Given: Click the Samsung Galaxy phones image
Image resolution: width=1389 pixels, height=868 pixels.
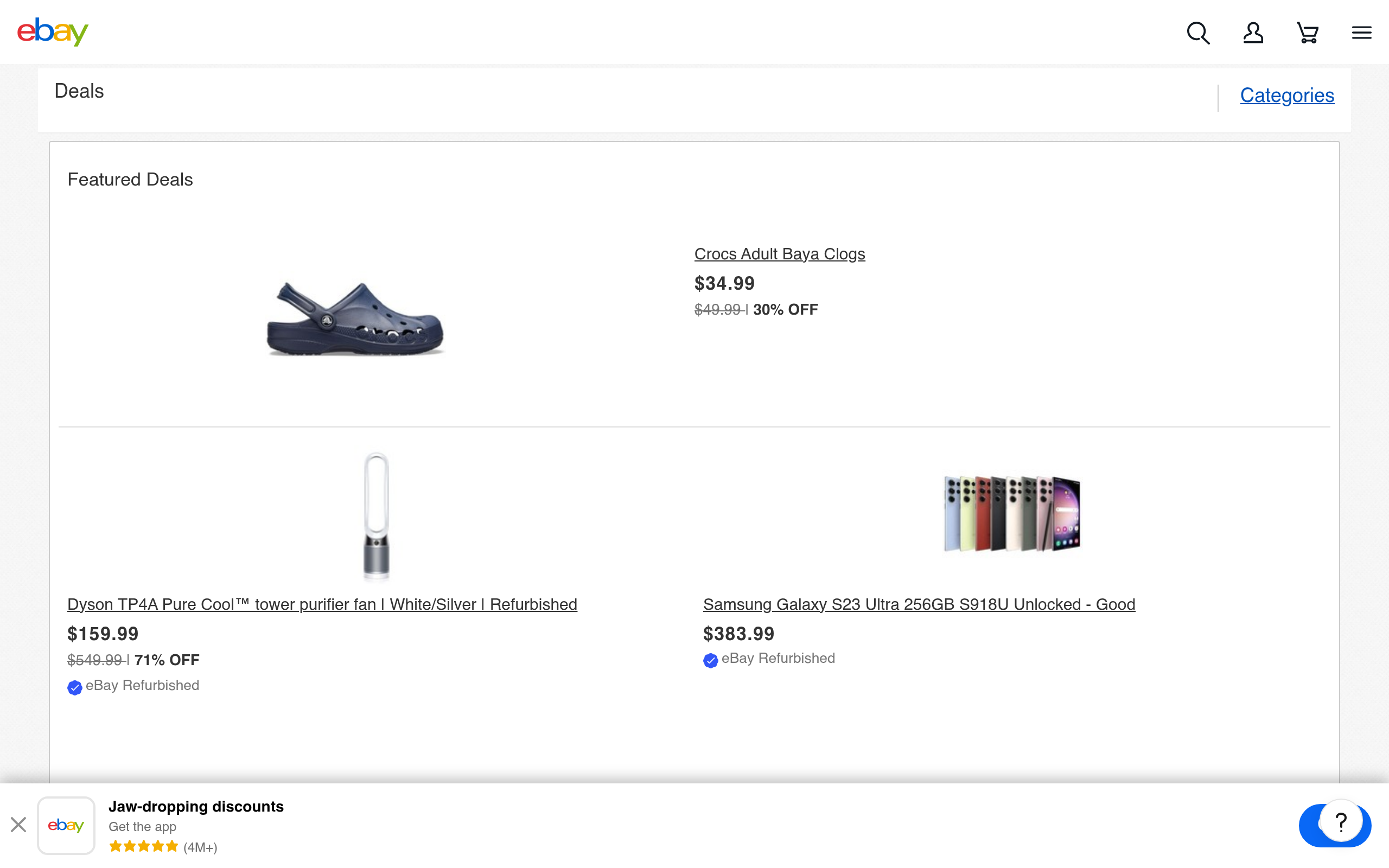Looking at the screenshot, I should (1012, 514).
